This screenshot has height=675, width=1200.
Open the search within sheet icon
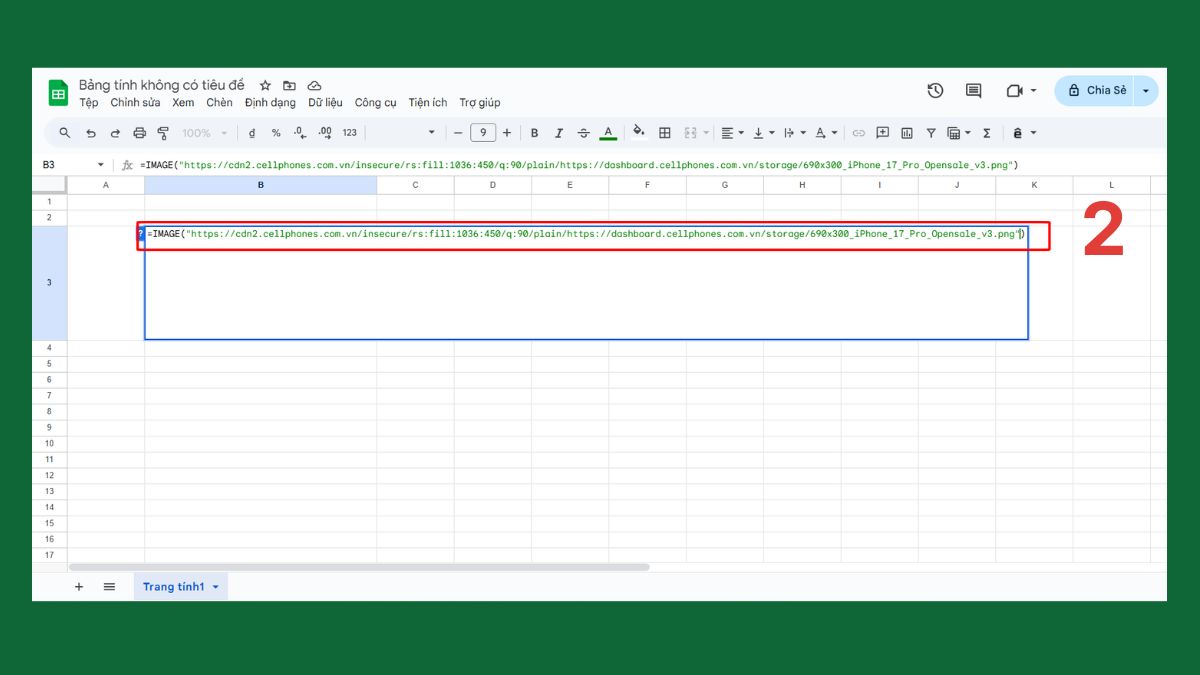pyautogui.click(x=63, y=132)
